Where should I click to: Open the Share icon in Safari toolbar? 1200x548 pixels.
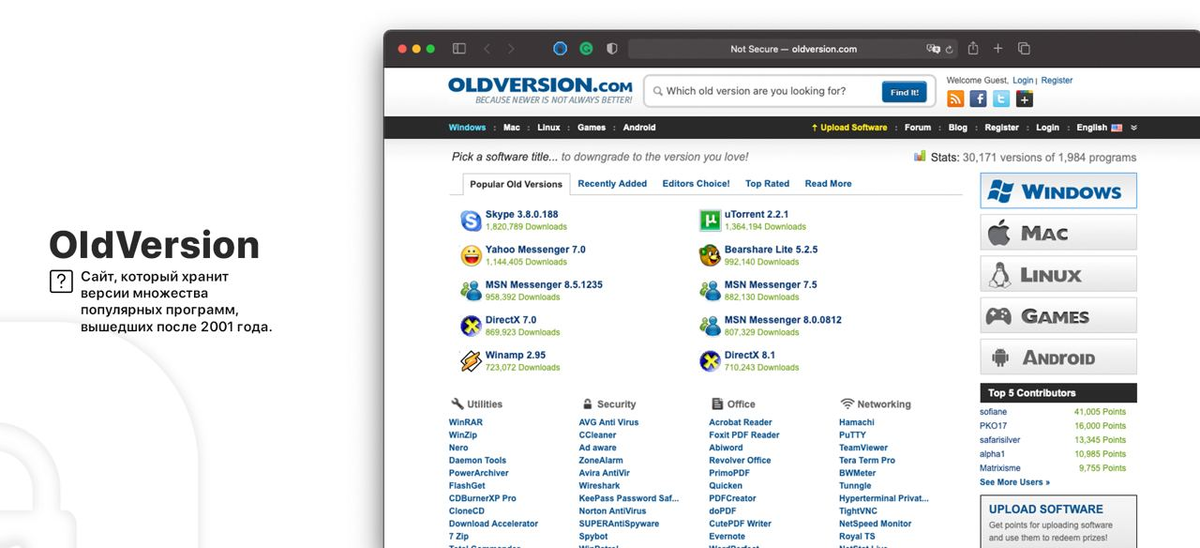point(973,48)
